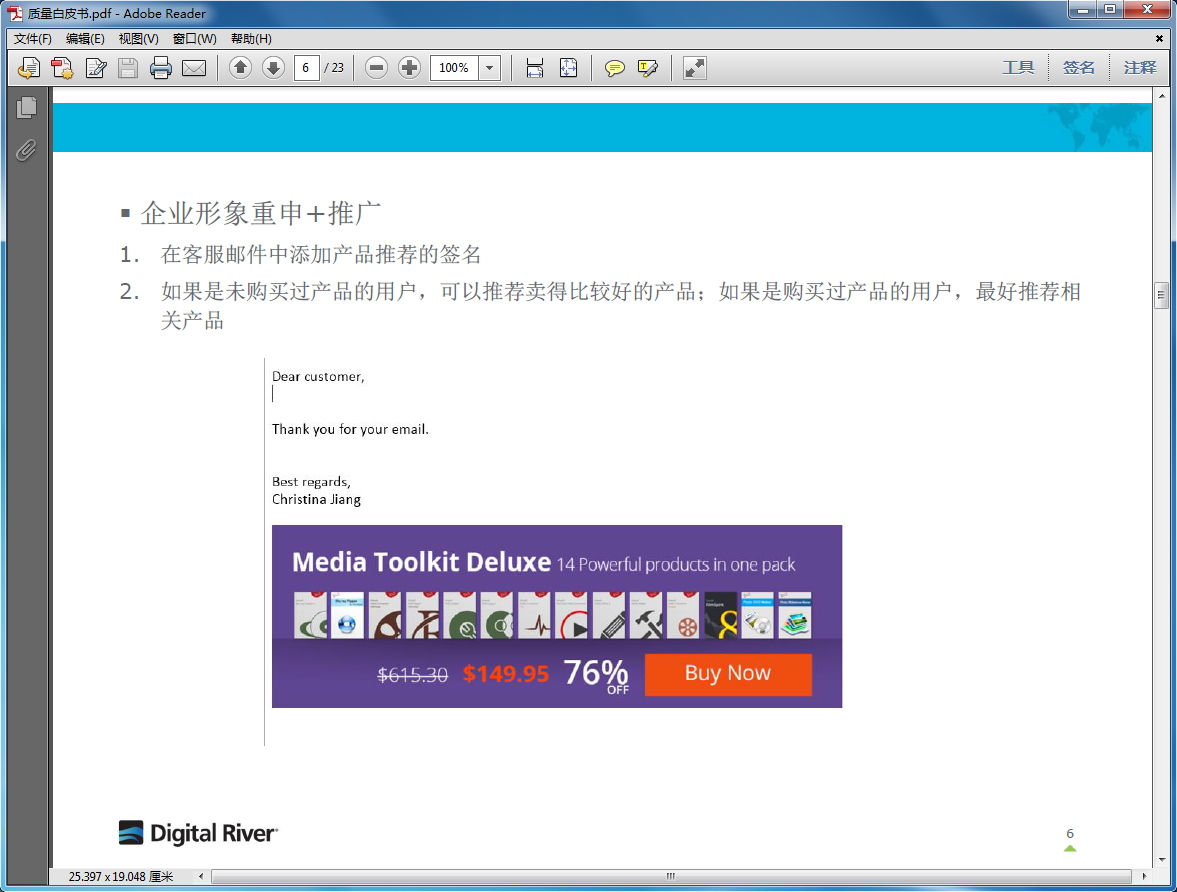Open the 窗口(W) menu
The image size is (1177, 892).
point(194,38)
